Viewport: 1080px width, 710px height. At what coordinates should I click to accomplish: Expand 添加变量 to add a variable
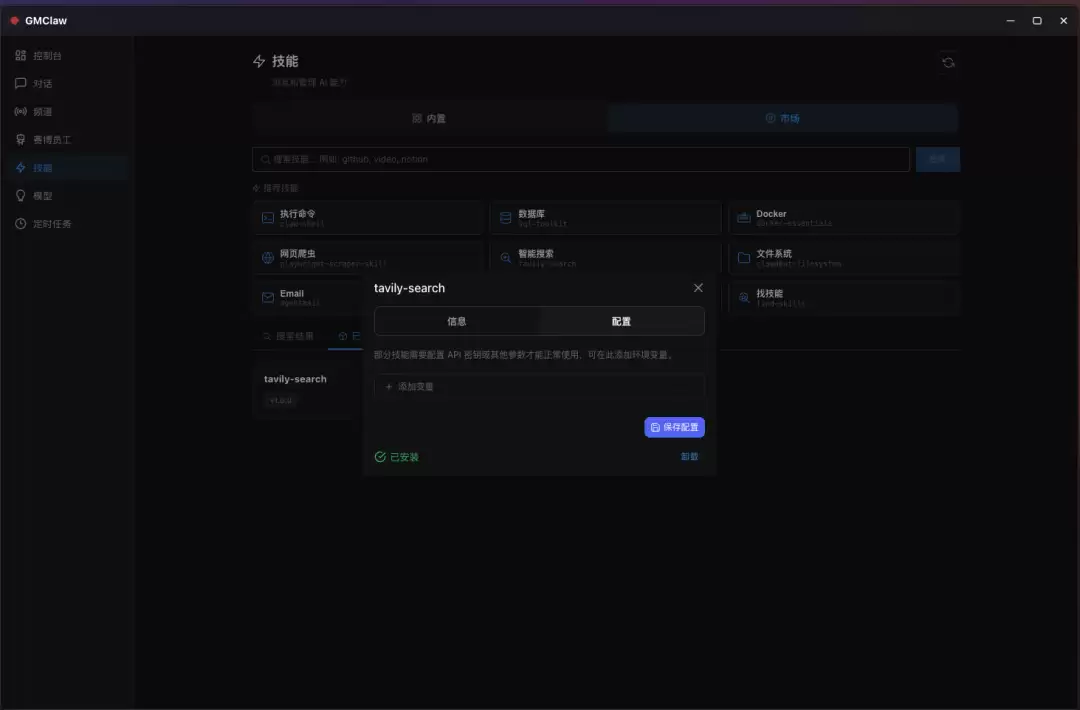click(x=413, y=386)
